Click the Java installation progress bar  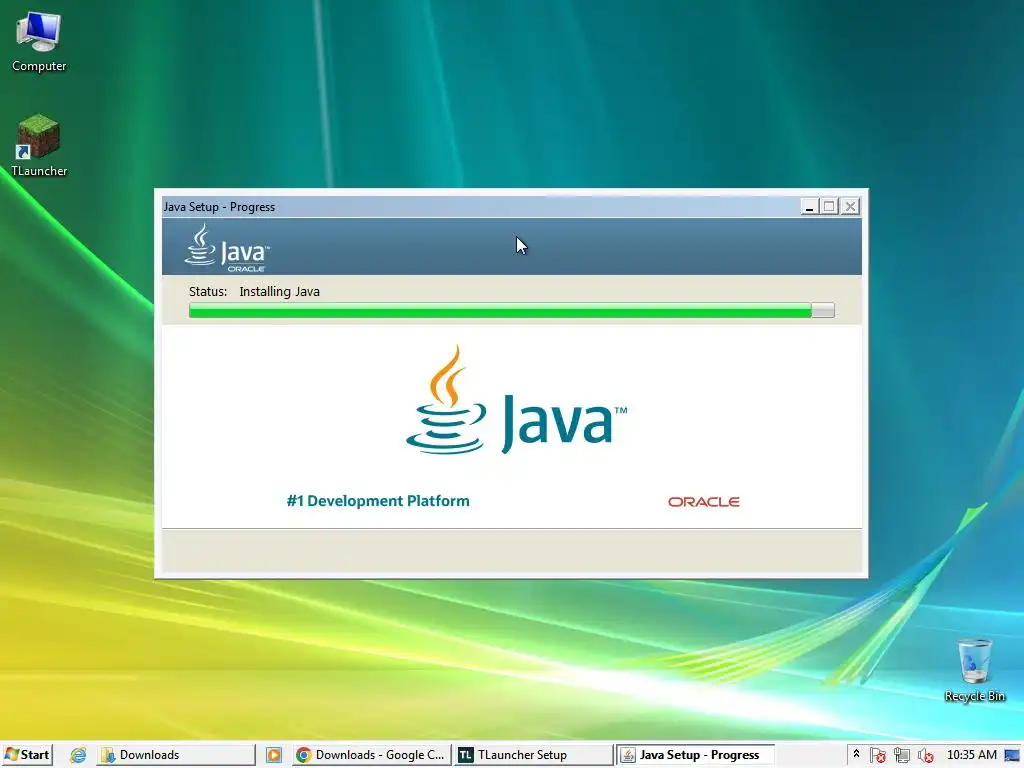click(511, 311)
